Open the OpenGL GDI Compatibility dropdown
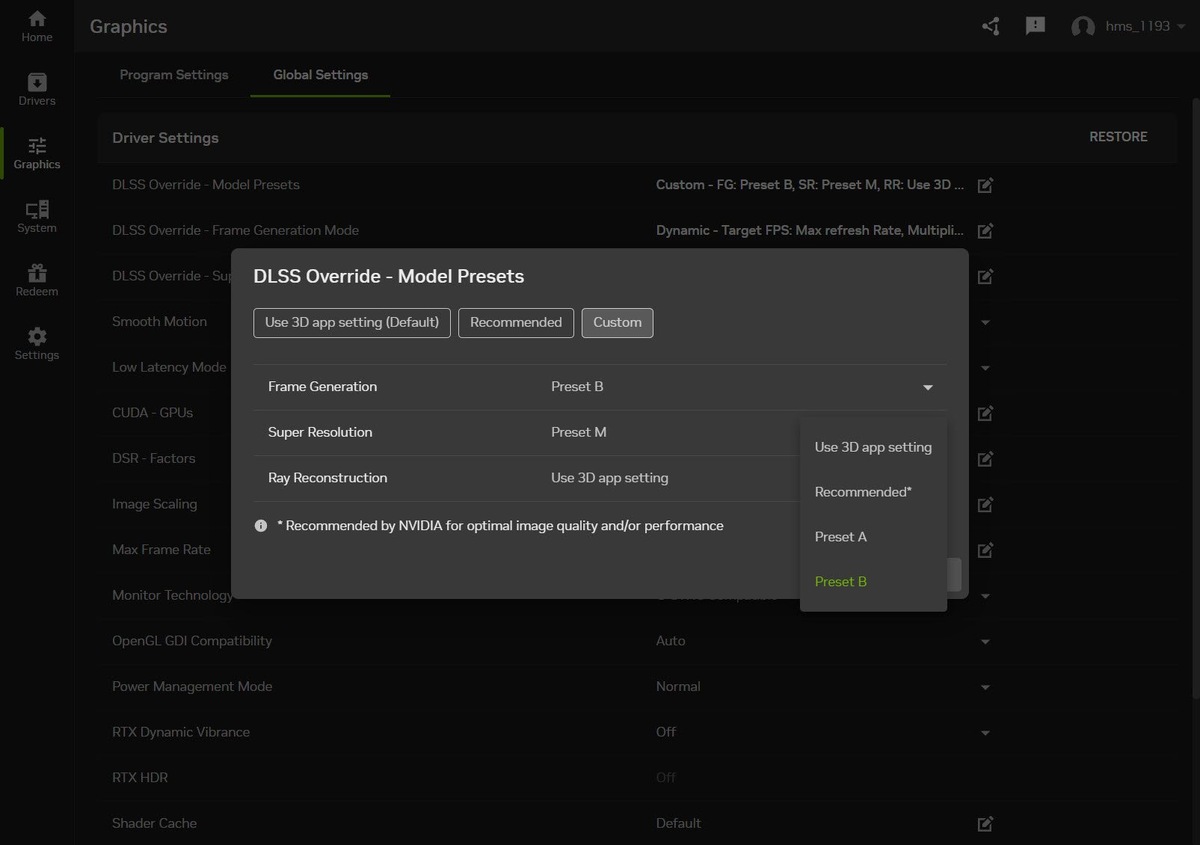Viewport: 1200px width, 845px height. click(x=985, y=641)
